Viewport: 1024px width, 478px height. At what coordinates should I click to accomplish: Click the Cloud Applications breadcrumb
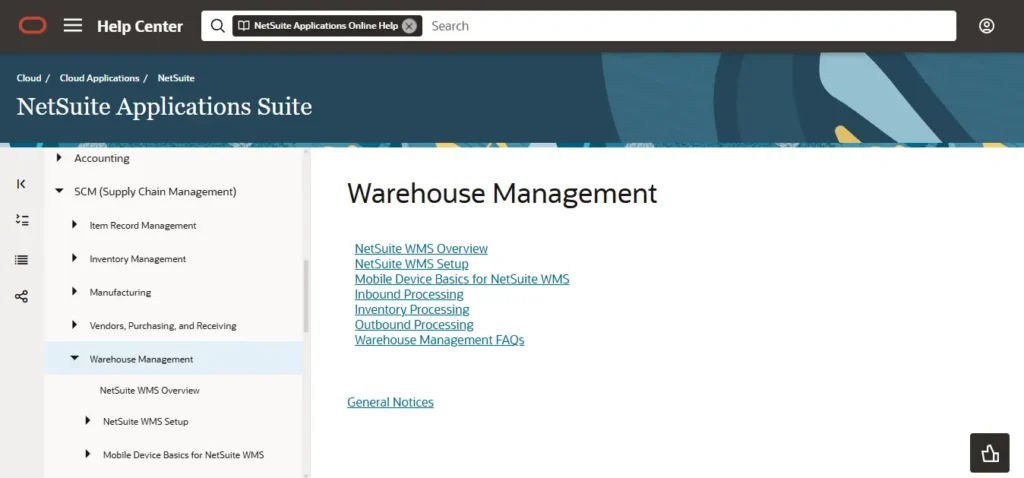pyautogui.click(x=99, y=78)
